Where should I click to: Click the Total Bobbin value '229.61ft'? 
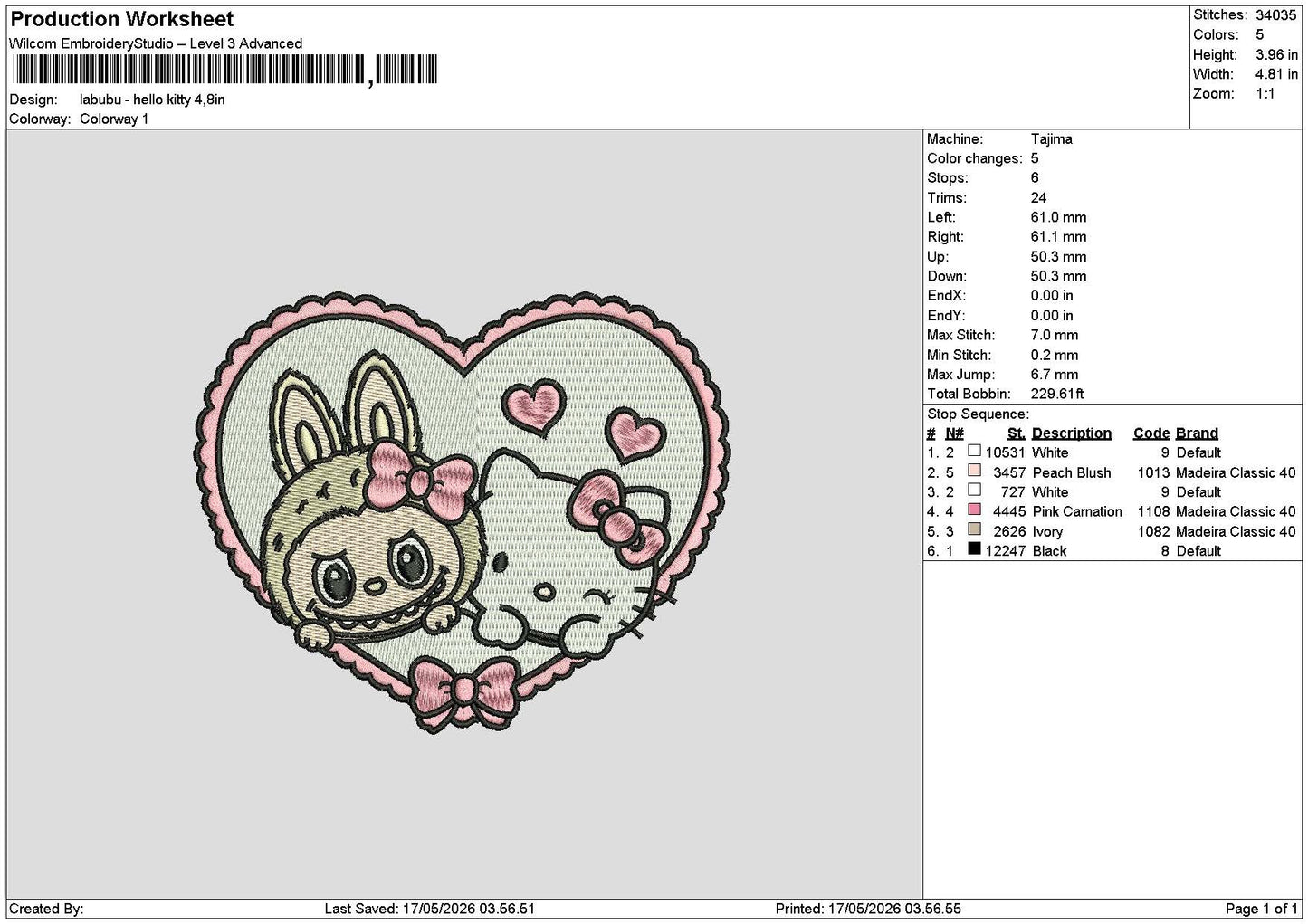click(x=1057, y=394)
